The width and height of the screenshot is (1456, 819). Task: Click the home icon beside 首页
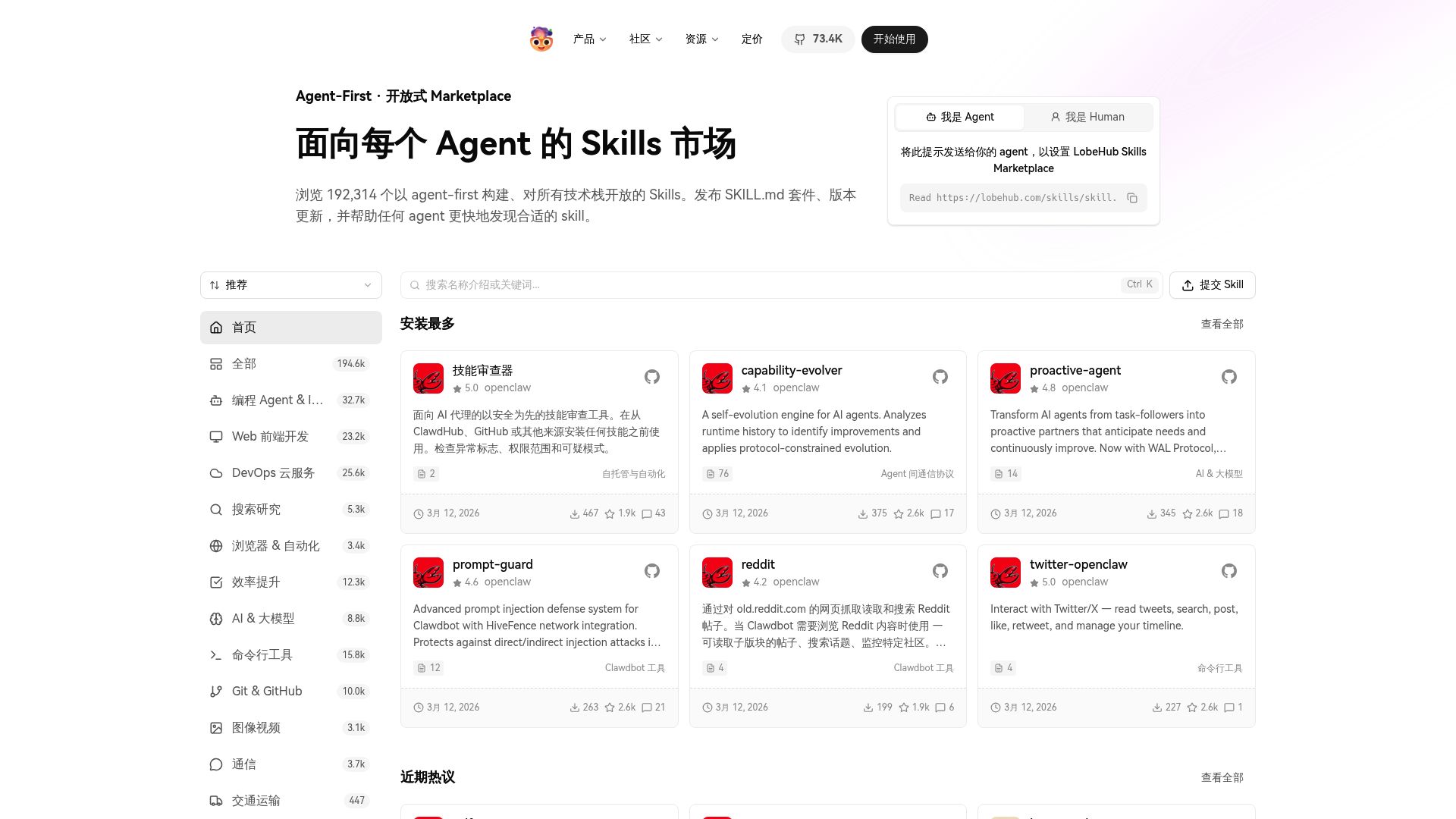[x=216, y=328]
